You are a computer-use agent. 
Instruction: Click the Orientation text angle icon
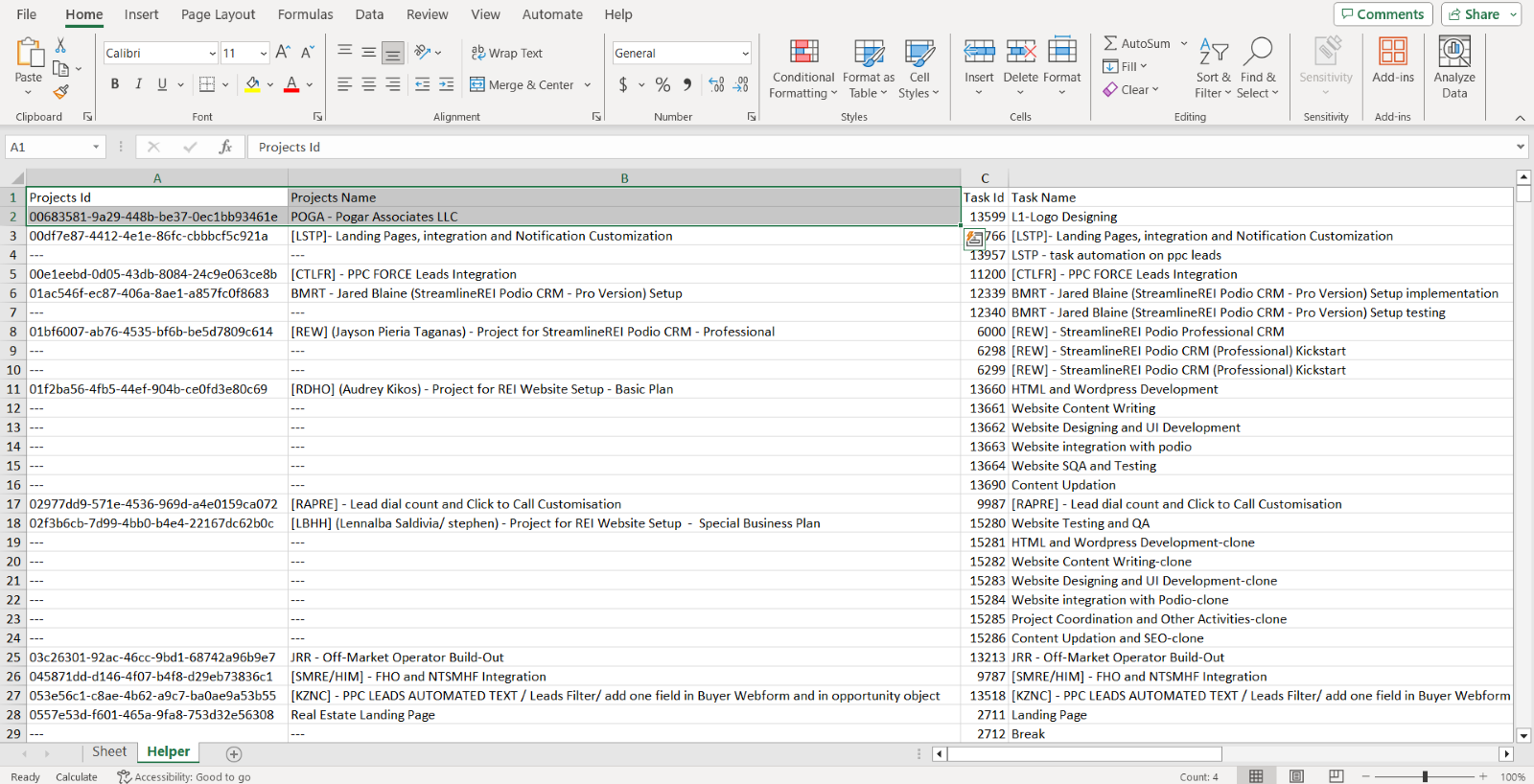click(x=422, y=53)
